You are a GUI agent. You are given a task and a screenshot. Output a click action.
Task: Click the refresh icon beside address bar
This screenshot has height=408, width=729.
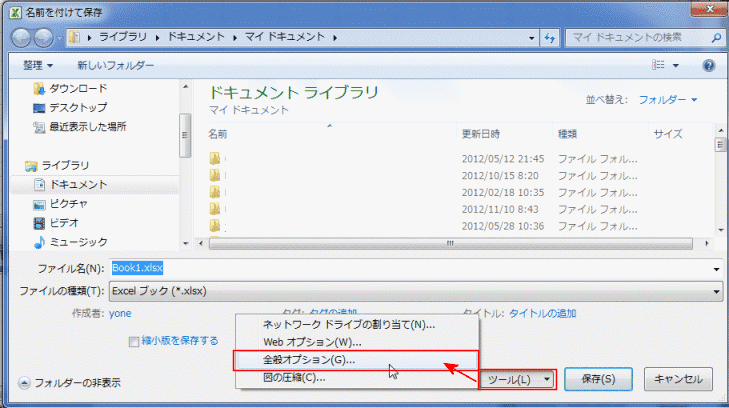[x=550, y=38]
